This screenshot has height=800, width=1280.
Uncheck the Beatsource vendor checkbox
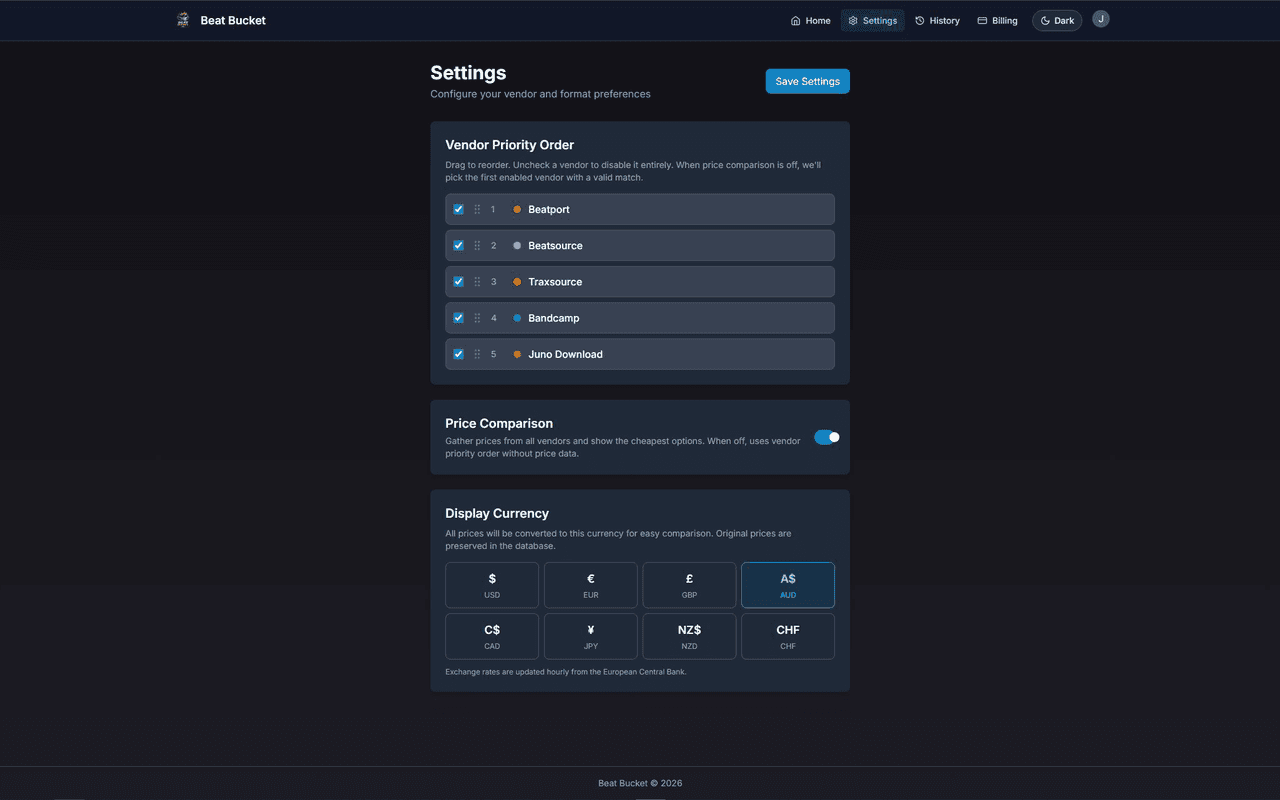tap(458, 245)
